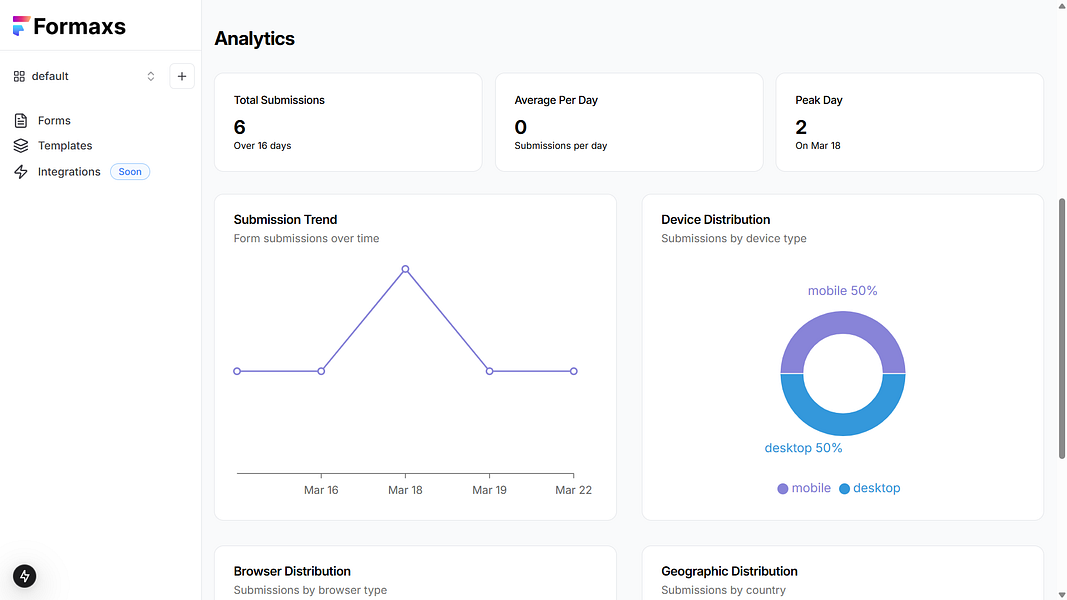
Task: Toggle the desktop legend entry
Action: 870,489
